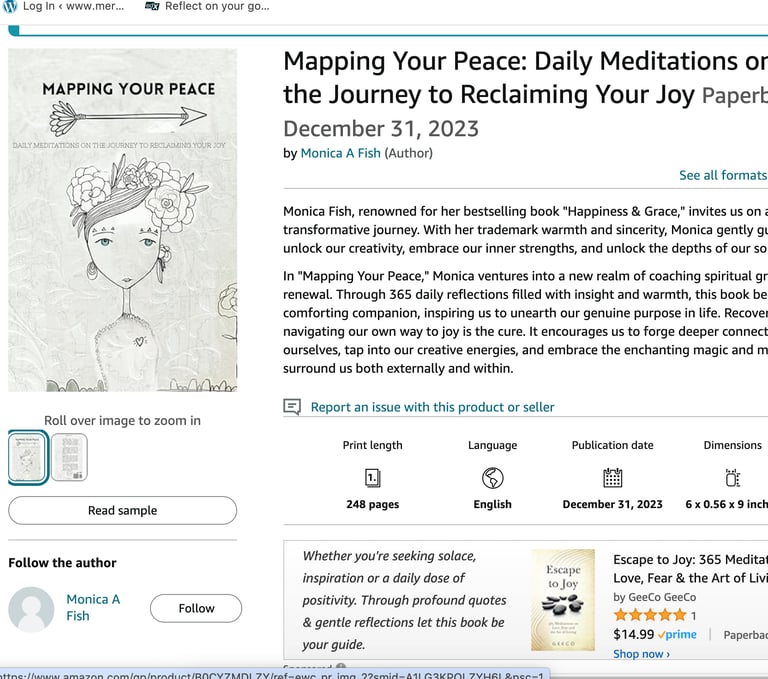Click the dimensions icon
The height and width of the screenshot is (679, 768).
coord(732,478)
